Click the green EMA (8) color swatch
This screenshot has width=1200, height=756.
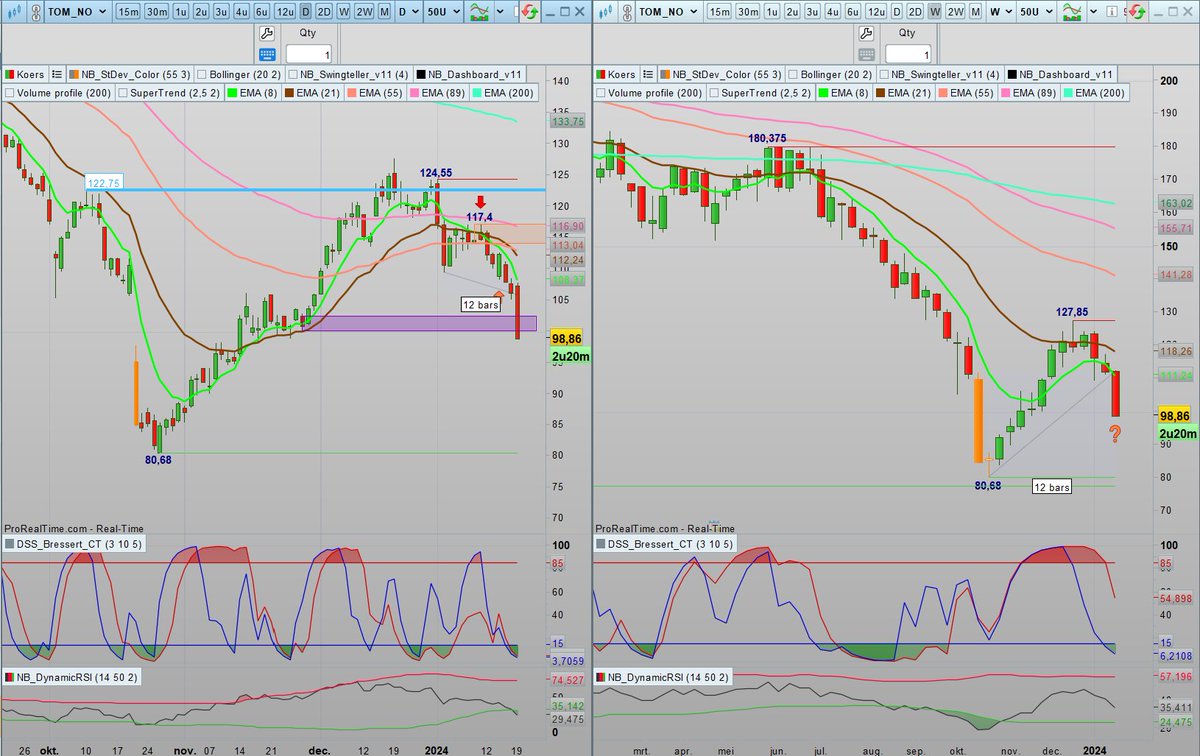(231, 93)
